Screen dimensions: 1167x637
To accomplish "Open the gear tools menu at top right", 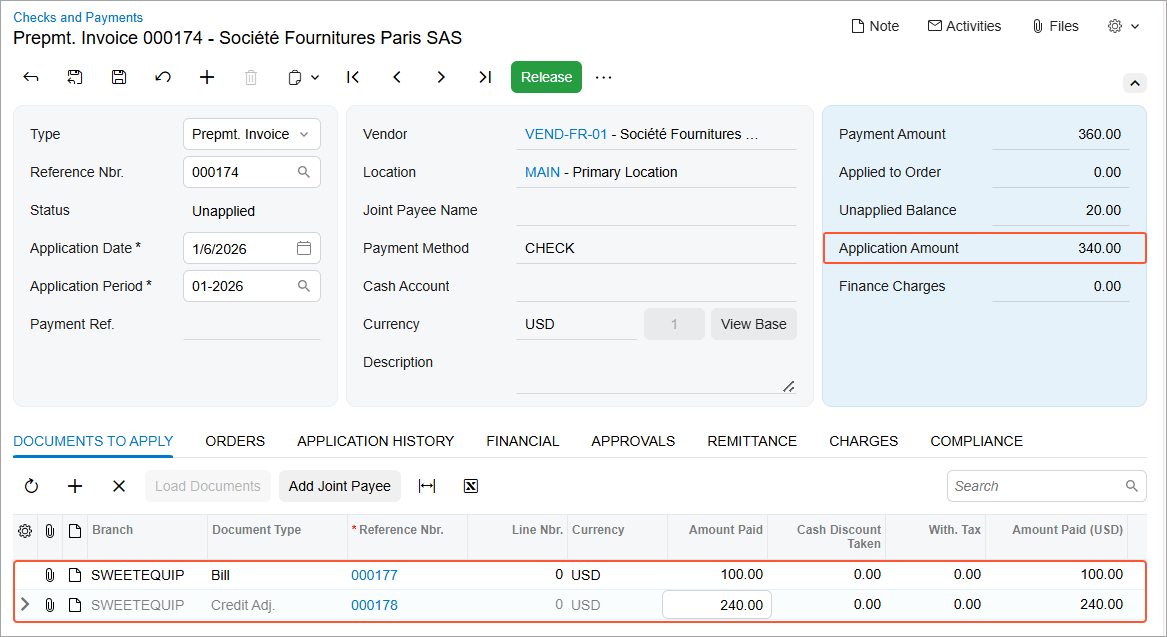I will point(1123,26).
